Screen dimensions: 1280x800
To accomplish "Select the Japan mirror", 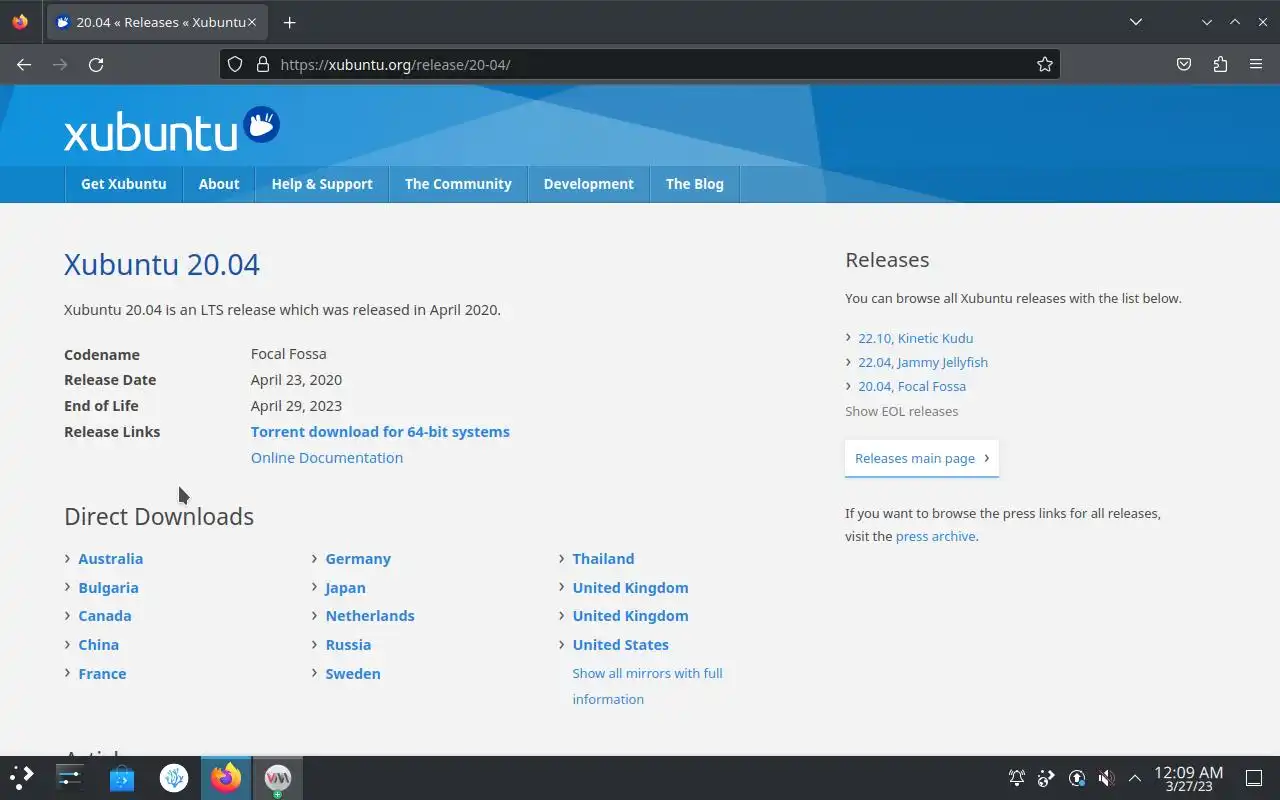I will click(345, 588).
